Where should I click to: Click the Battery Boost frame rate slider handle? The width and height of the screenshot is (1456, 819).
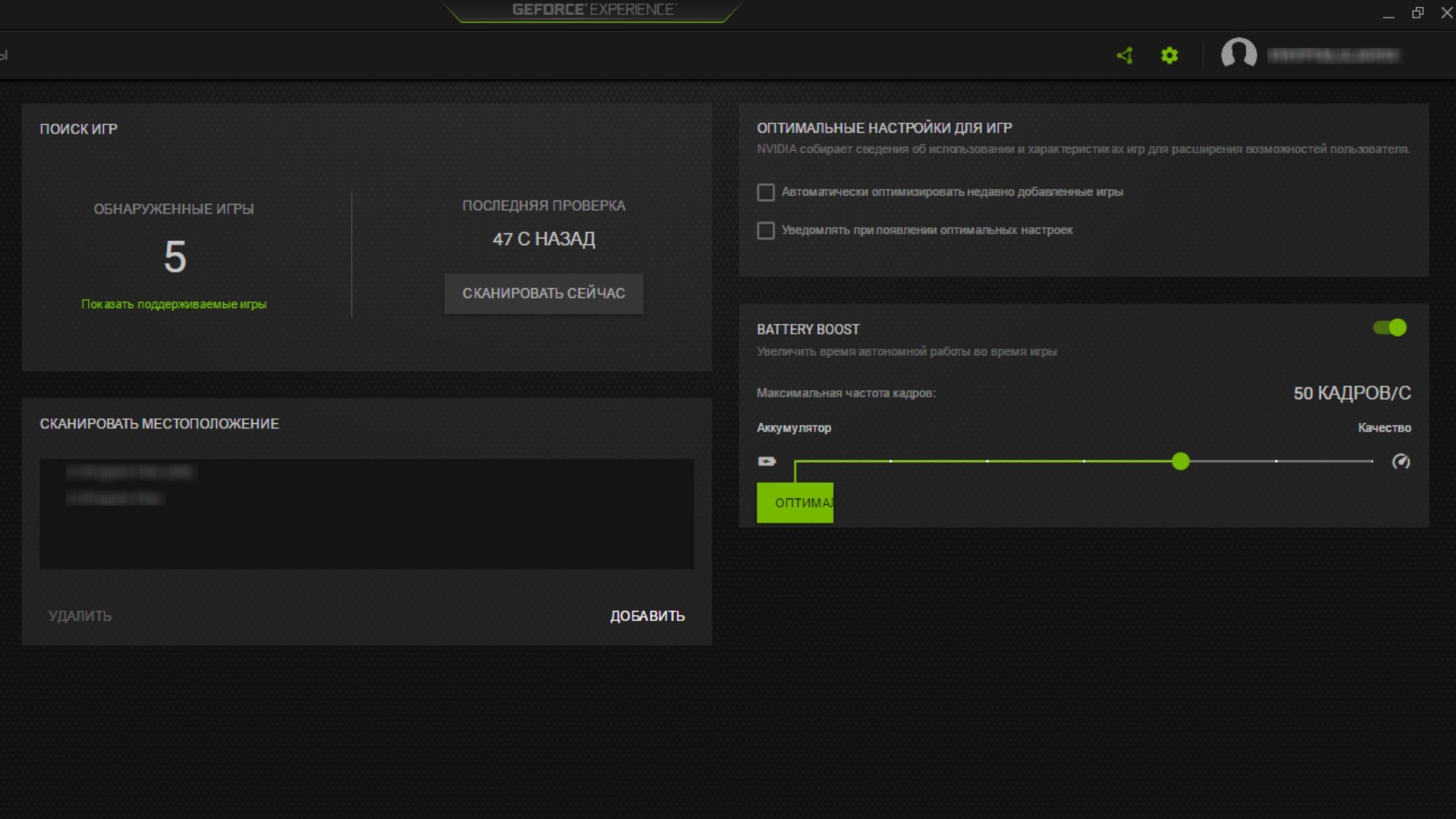pos(1180,461)
